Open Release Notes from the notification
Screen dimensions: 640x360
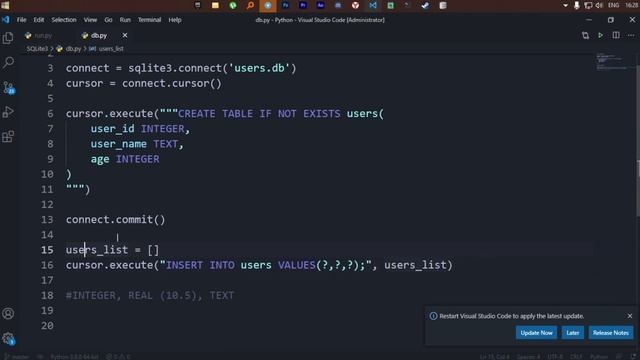tap(611, 333)
